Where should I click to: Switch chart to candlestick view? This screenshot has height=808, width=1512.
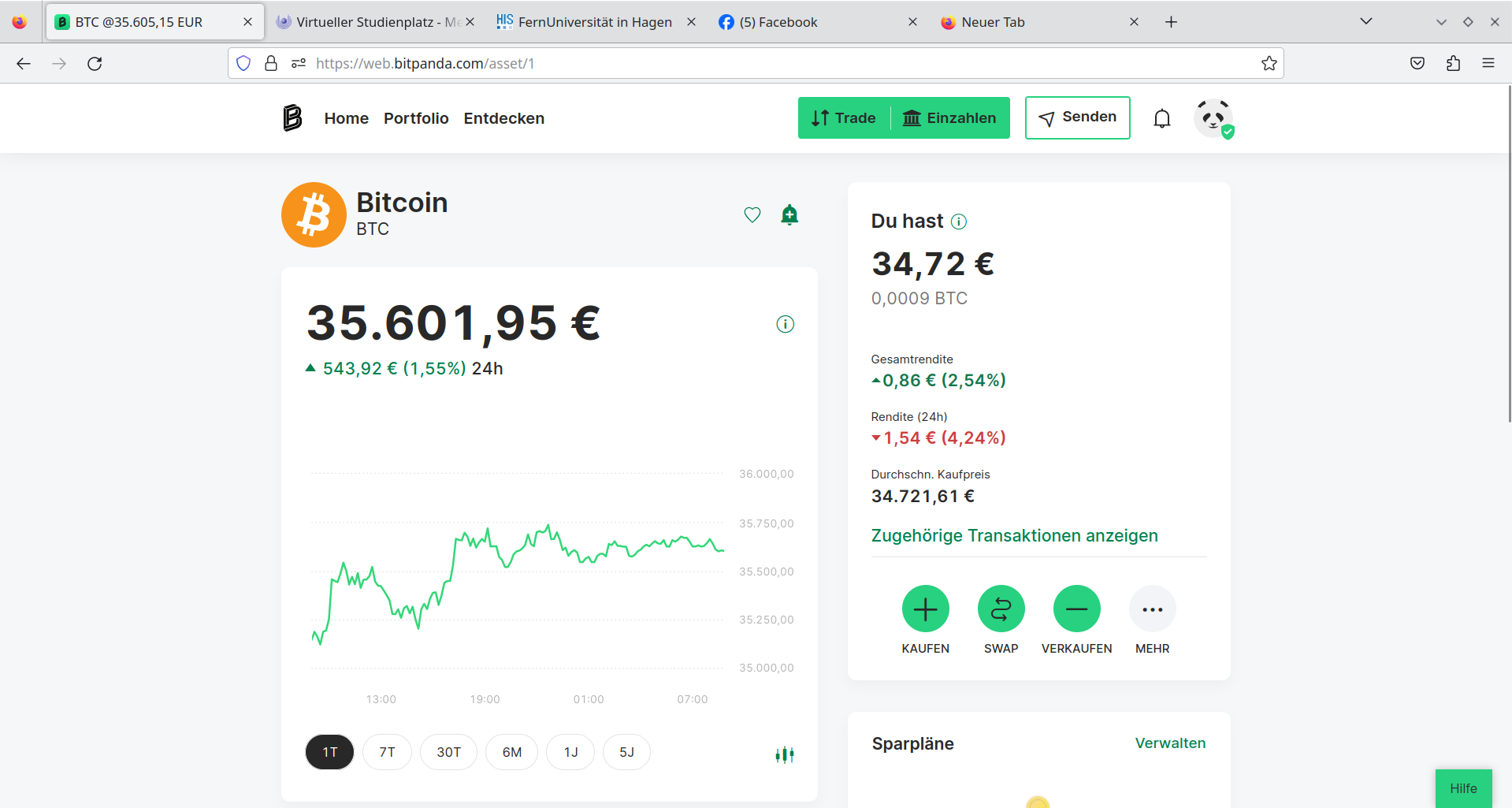(784, 754)
